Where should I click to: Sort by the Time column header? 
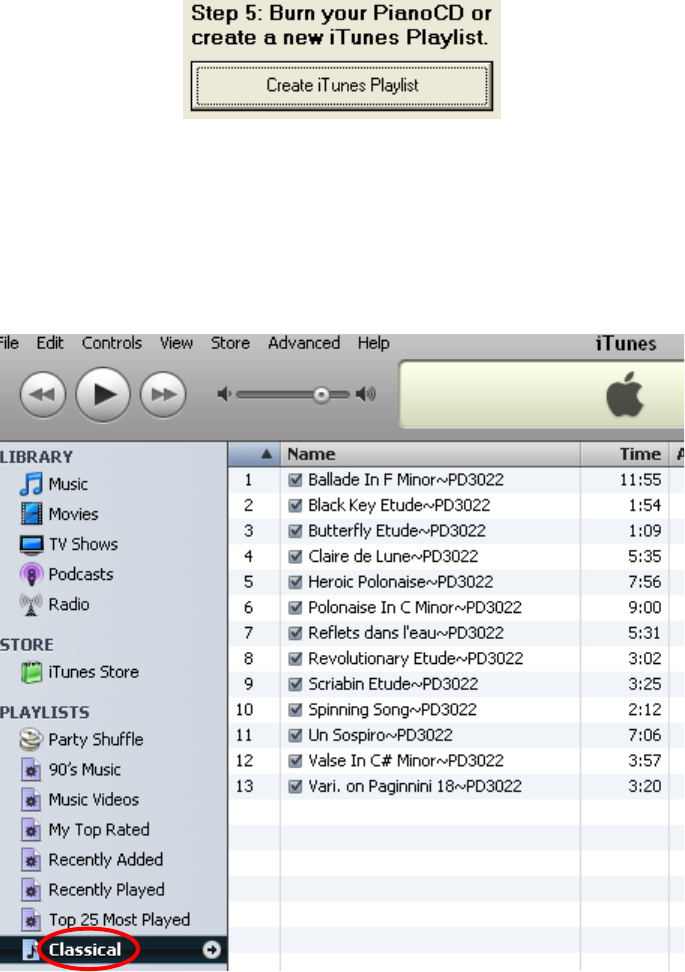coord(625,454)
